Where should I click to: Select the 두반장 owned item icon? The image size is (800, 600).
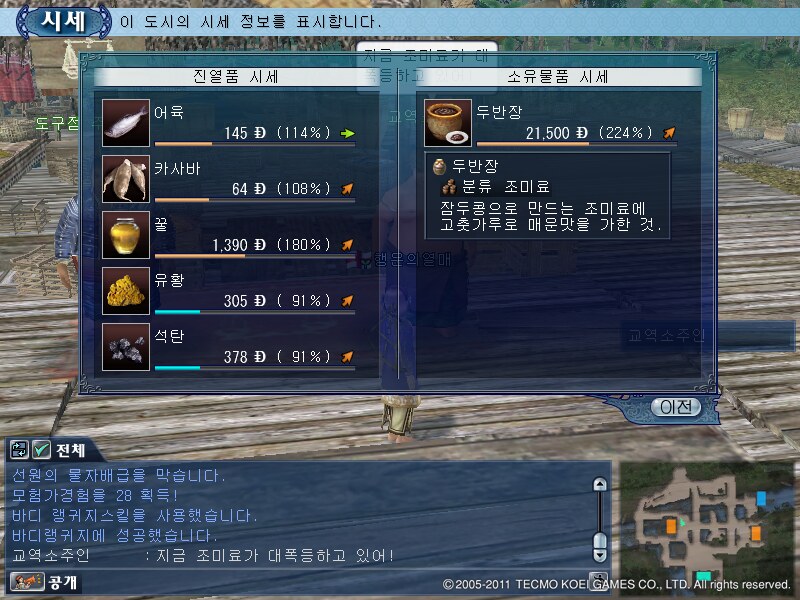click(x=447, y=123)
